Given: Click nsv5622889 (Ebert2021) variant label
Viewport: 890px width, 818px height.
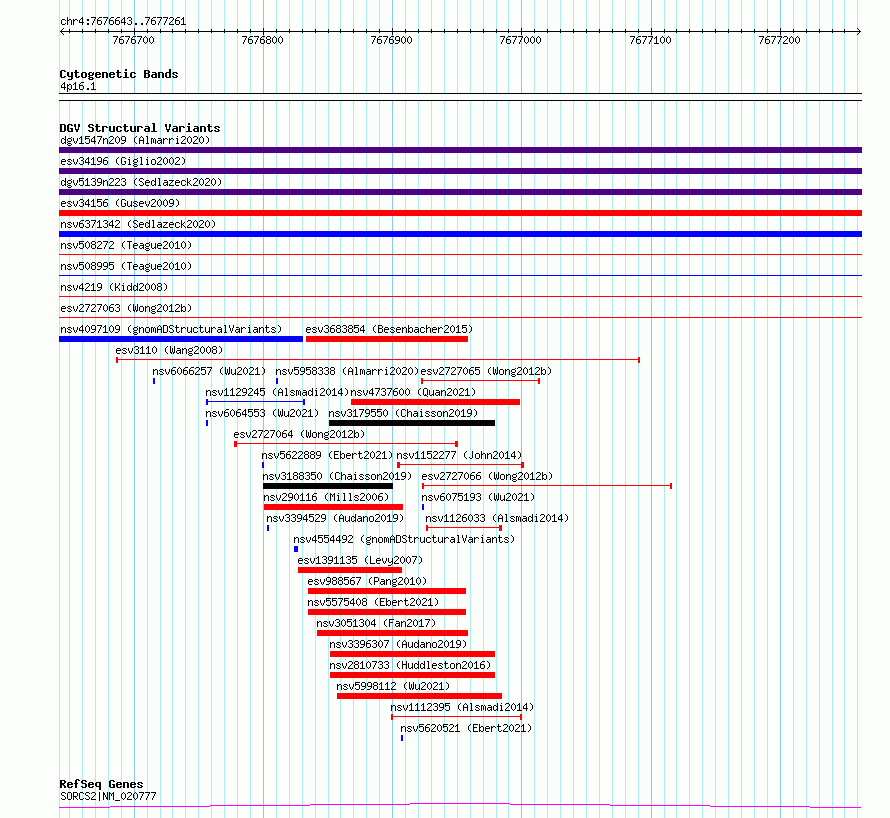Looking at the screenshot, I should pyautogui.click(x=327, y=455).
